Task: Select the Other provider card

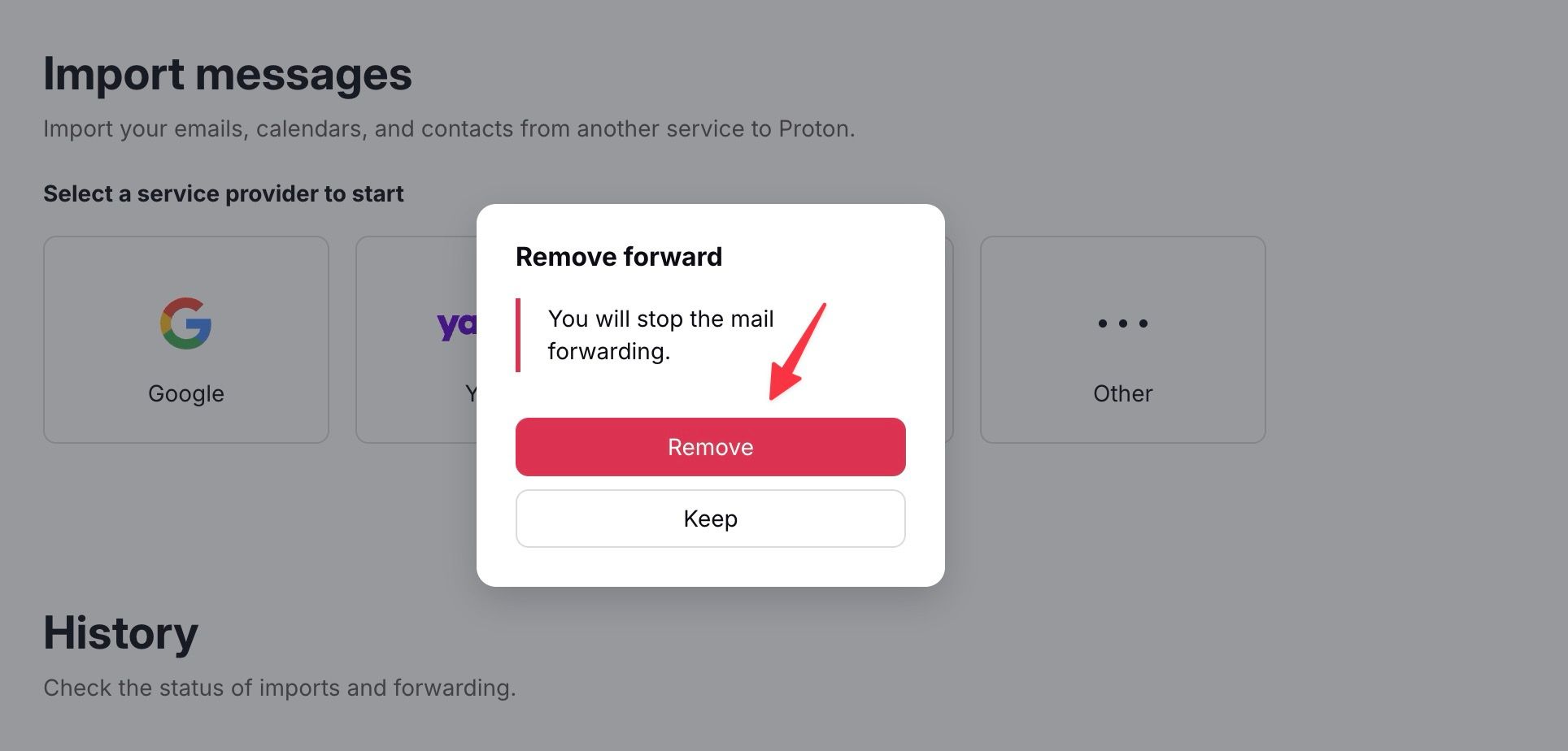Action: point(1122,340)
